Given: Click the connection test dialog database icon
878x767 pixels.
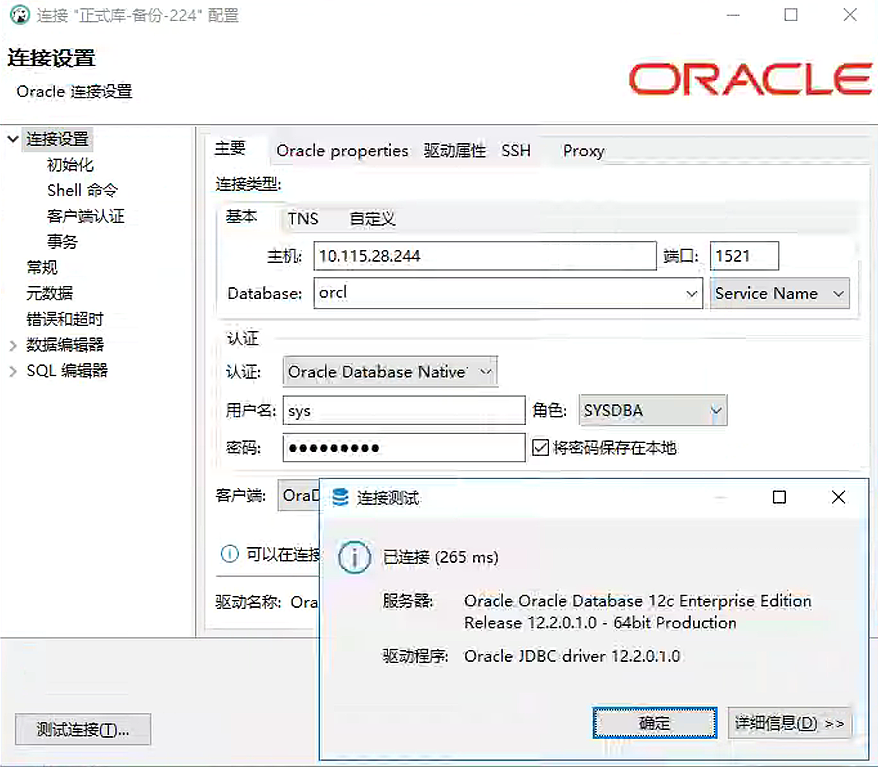Looking at the screenshot, I should 340,497.
